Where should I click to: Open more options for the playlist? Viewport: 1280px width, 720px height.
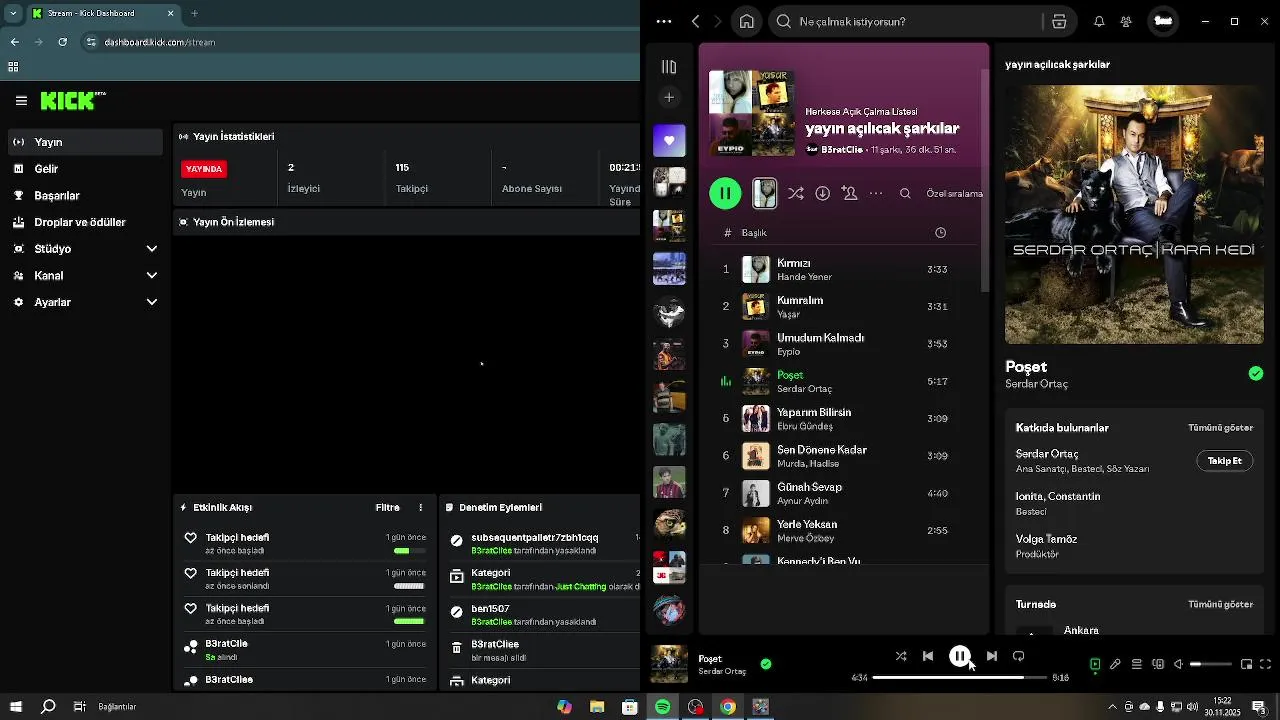click(876, 193)
